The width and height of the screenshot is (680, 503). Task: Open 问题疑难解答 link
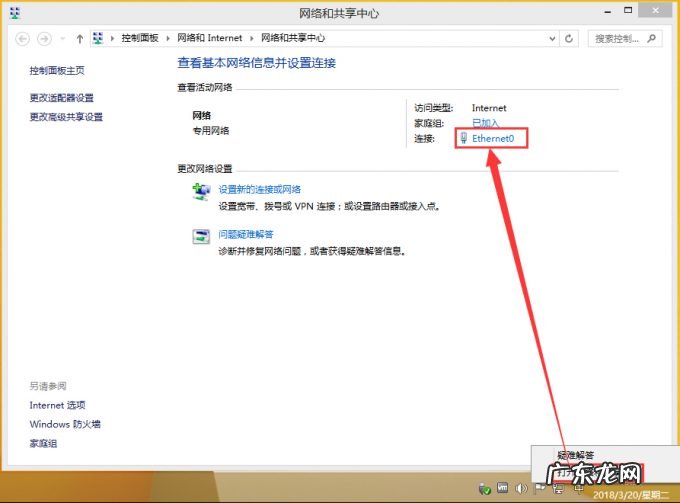click(245, 234)
